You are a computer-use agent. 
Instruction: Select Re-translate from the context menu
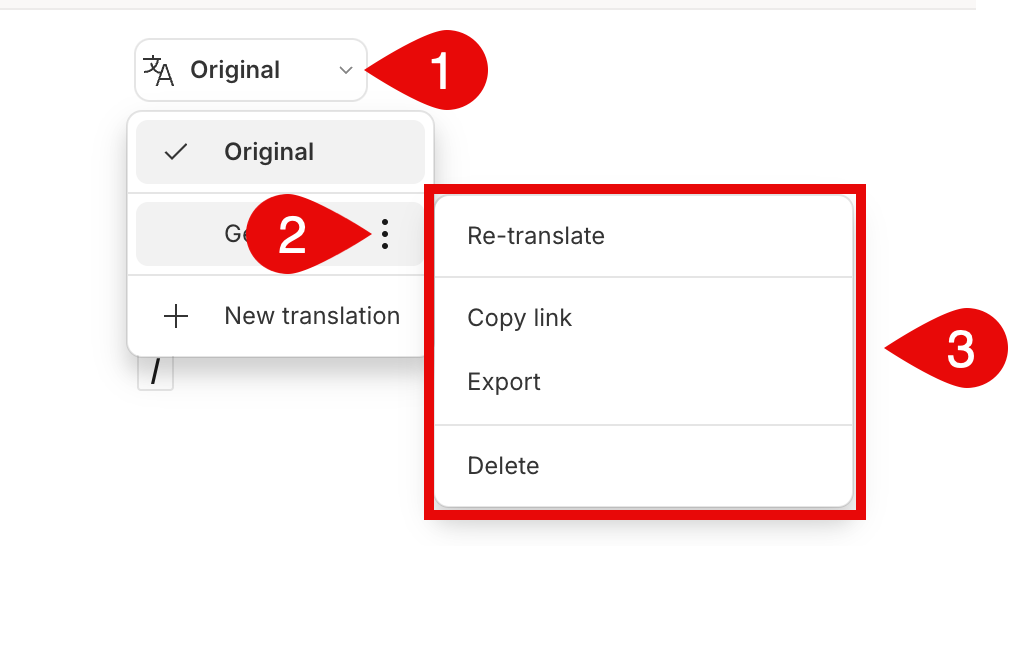point(644,236)
